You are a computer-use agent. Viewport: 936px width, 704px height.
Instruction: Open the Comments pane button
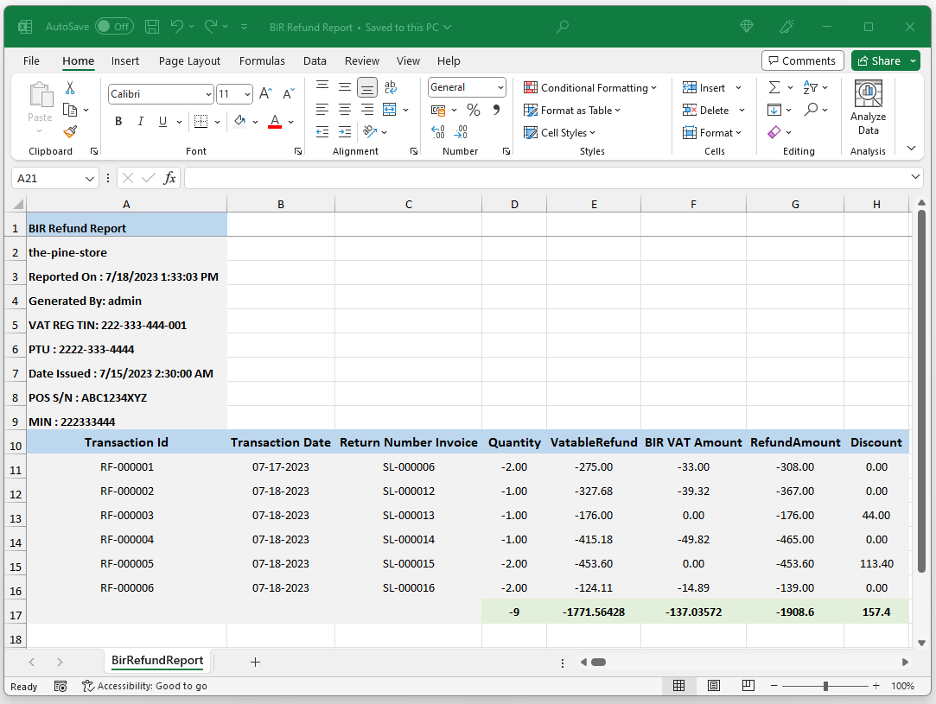(x=802, y=61)
